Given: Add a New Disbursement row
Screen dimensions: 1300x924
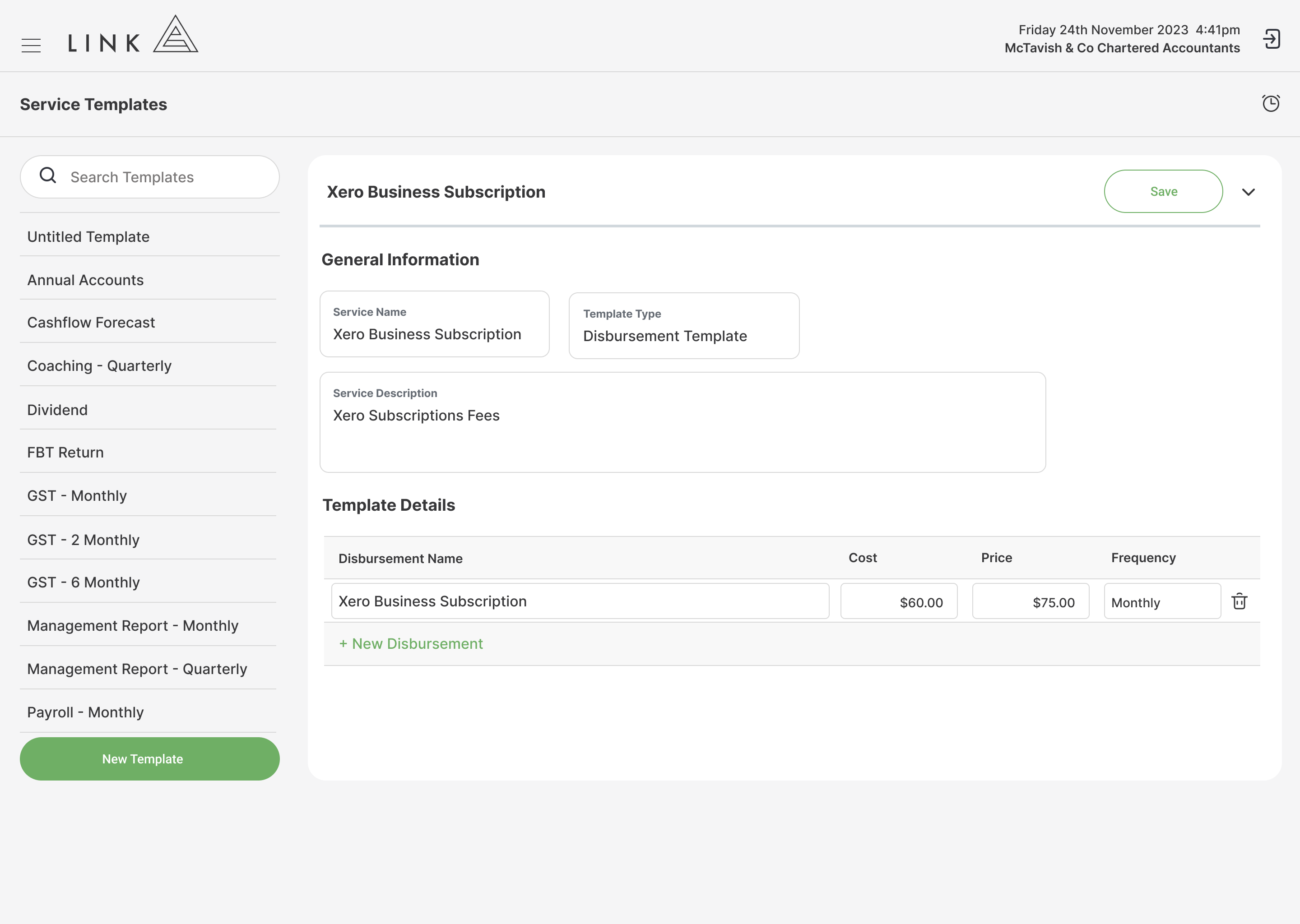Looking at the screenshot, I should pyautogui.click(x=411, y=643).
